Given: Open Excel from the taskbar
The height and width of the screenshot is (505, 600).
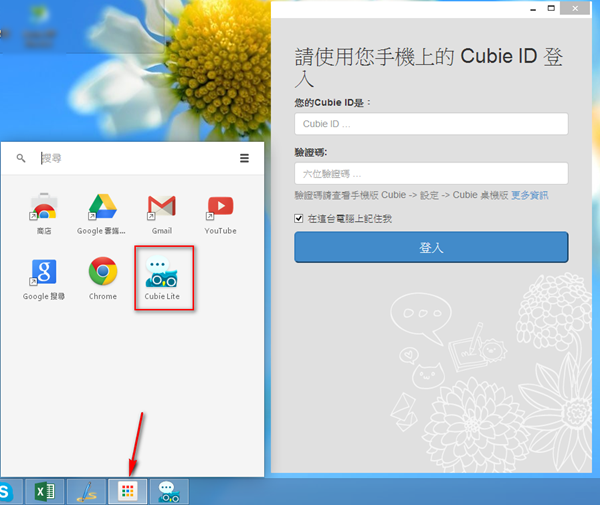Looking at the screenshot, I should pos(45,492).
